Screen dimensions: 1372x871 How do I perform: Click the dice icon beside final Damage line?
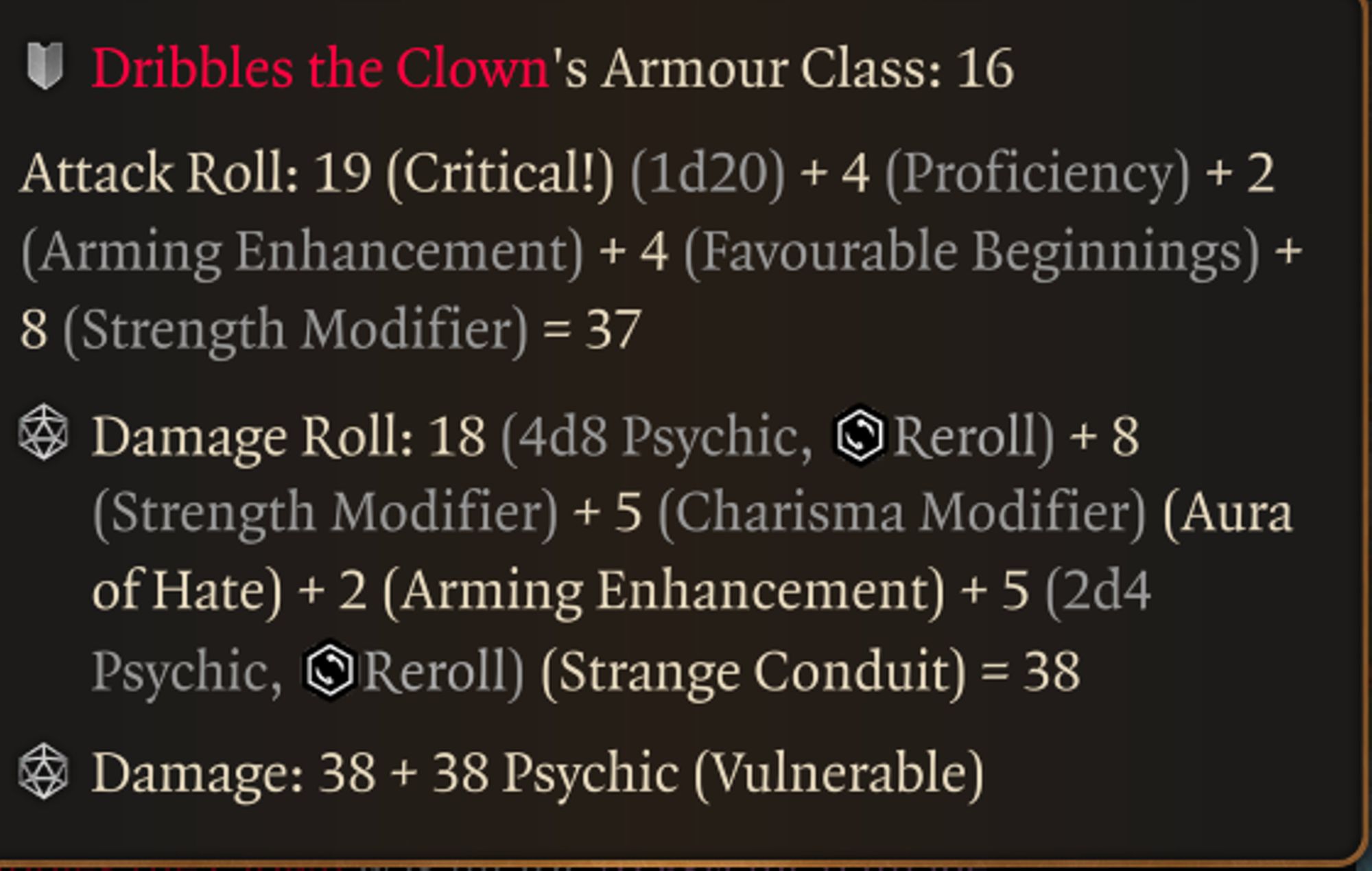click(x=44, y=772)
